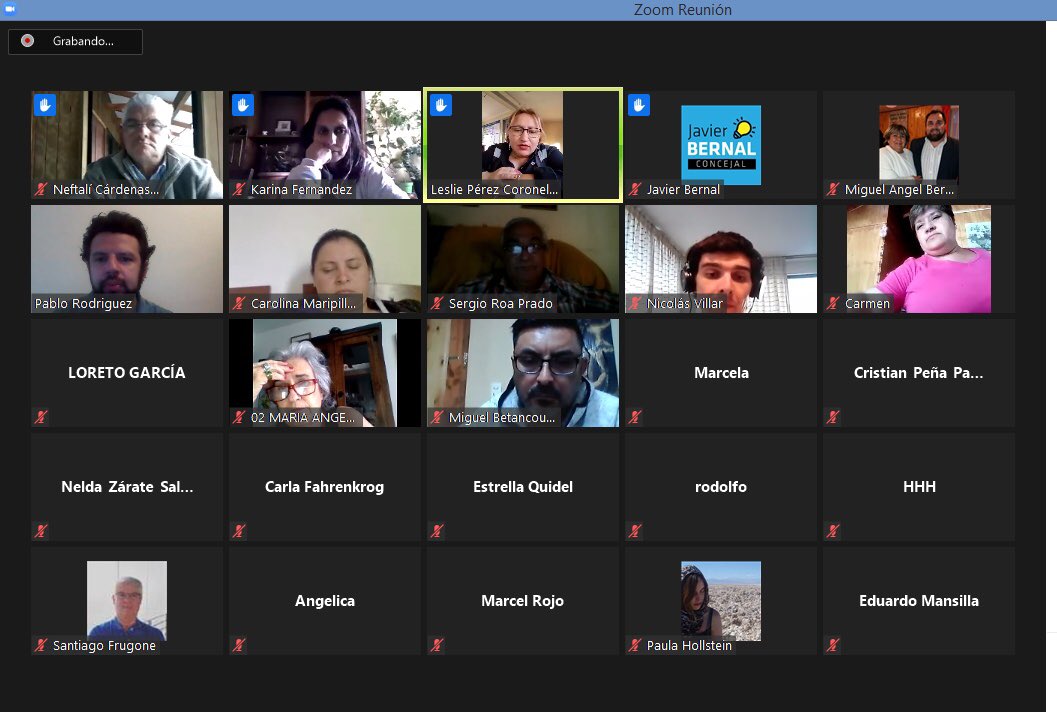The width and height of the screenshot is (1057, 712).
Task: Select Karina Fernandez video feed
Action: [x=325, y=145]
